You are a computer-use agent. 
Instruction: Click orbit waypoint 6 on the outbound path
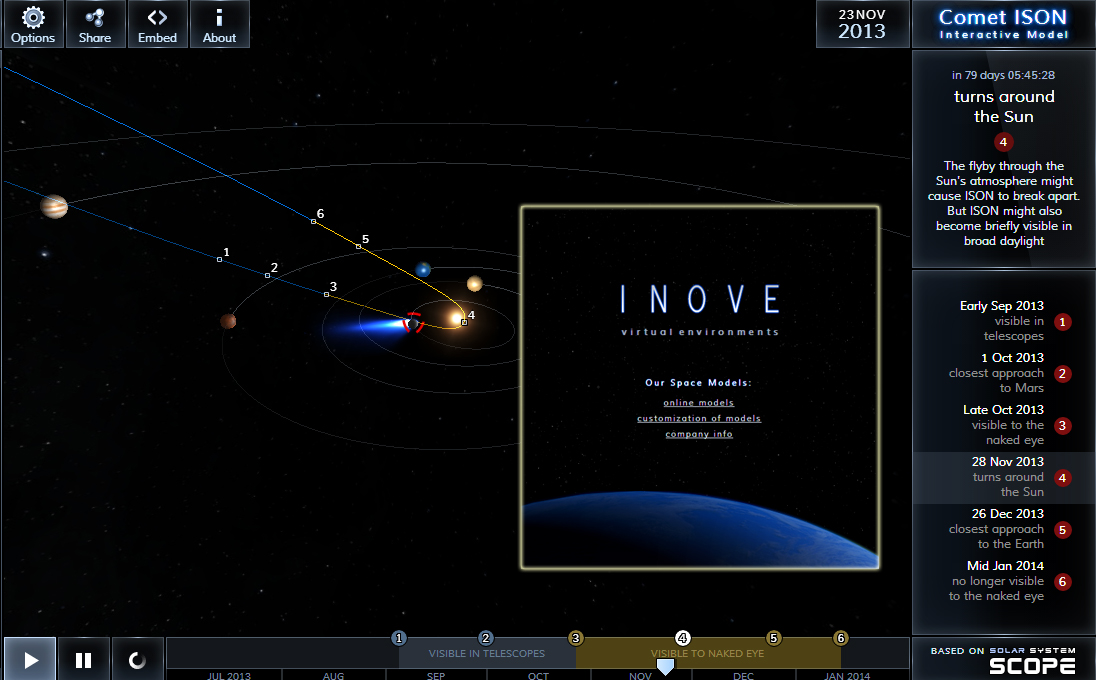(313, 222)
